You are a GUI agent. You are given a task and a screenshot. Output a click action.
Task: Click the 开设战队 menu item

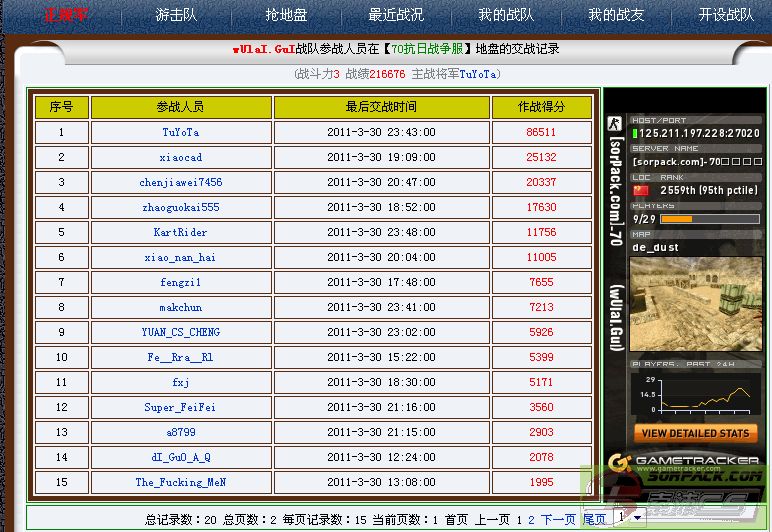click(x=726, y=15)
